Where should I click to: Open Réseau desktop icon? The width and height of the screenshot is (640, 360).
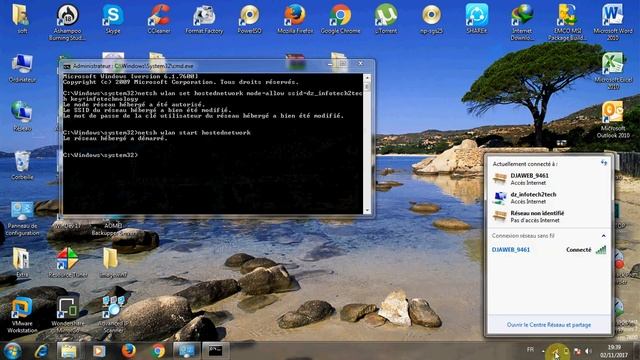(x=22, y=116)
